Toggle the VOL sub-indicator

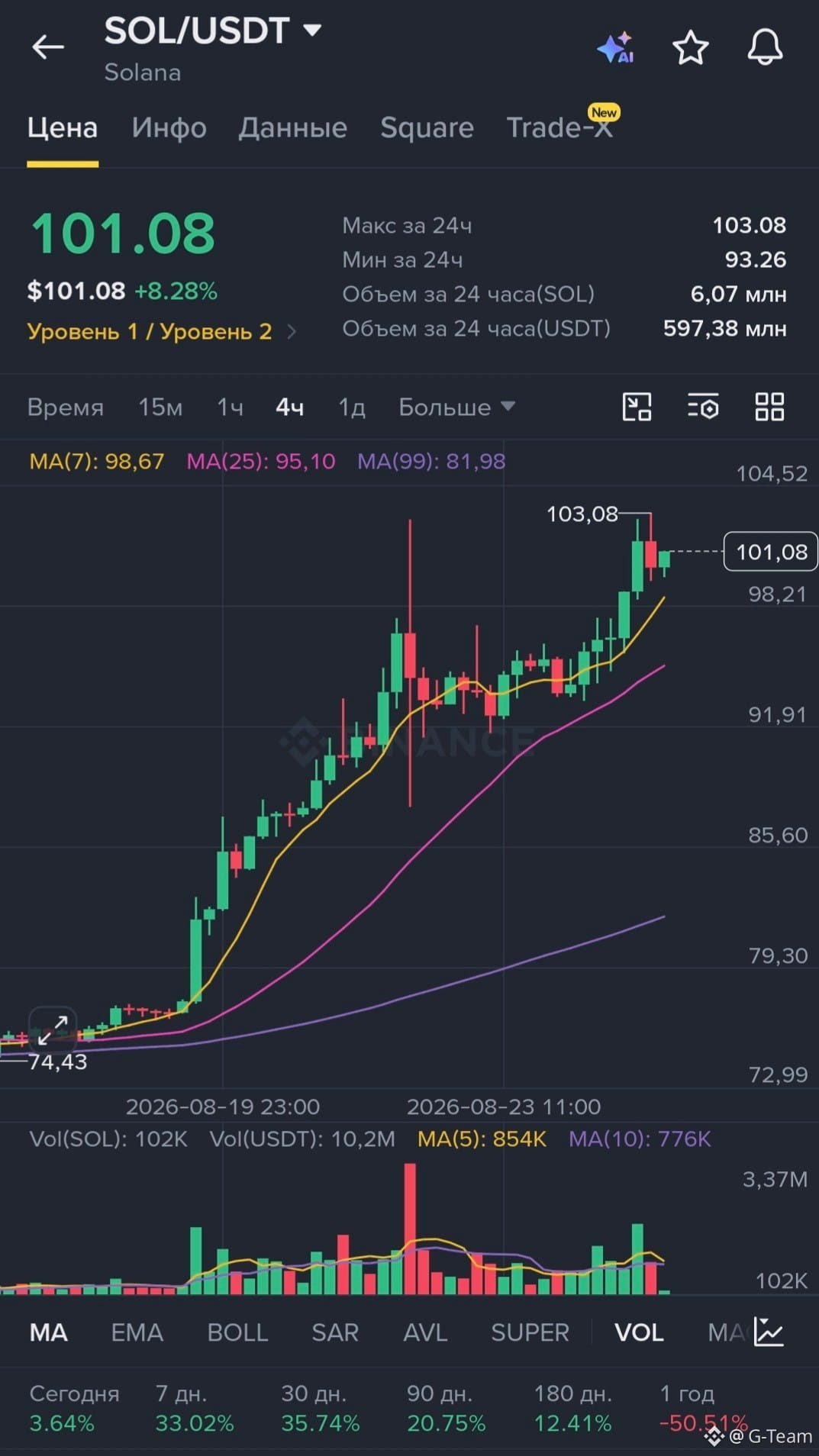pyautogui.click(x=639, y=1332)
